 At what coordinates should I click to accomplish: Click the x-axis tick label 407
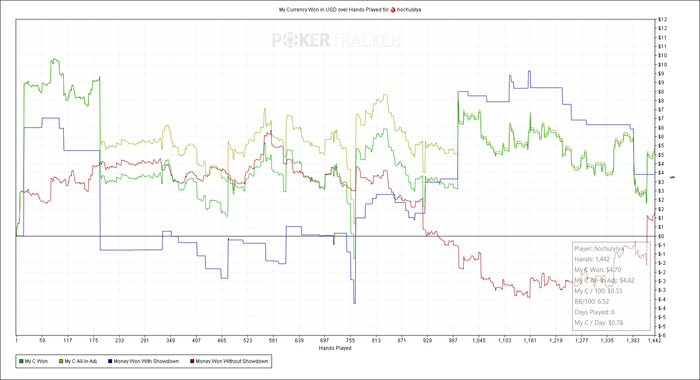tap(196, 341)
